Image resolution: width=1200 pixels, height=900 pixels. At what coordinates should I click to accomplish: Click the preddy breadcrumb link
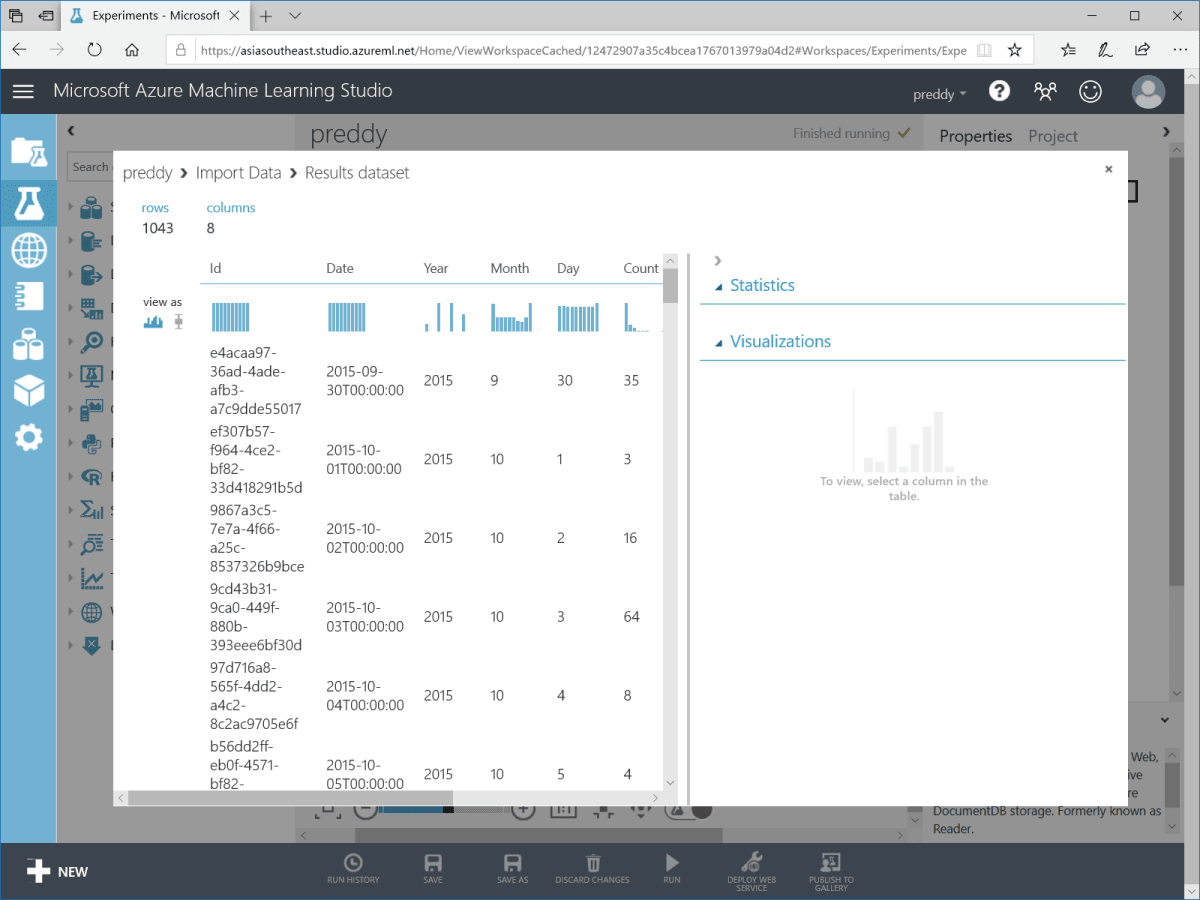pos(148,173)
